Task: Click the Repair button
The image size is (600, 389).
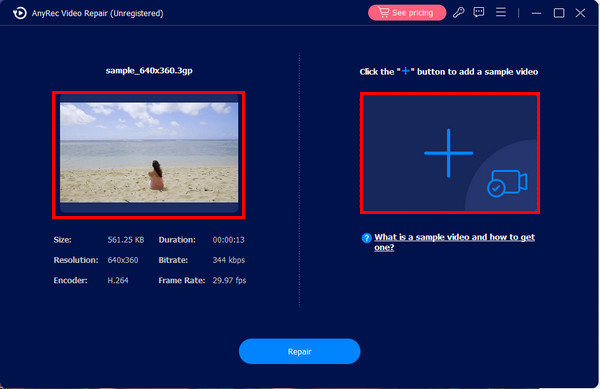Action: pyautogui.click(x=300, y=351)
